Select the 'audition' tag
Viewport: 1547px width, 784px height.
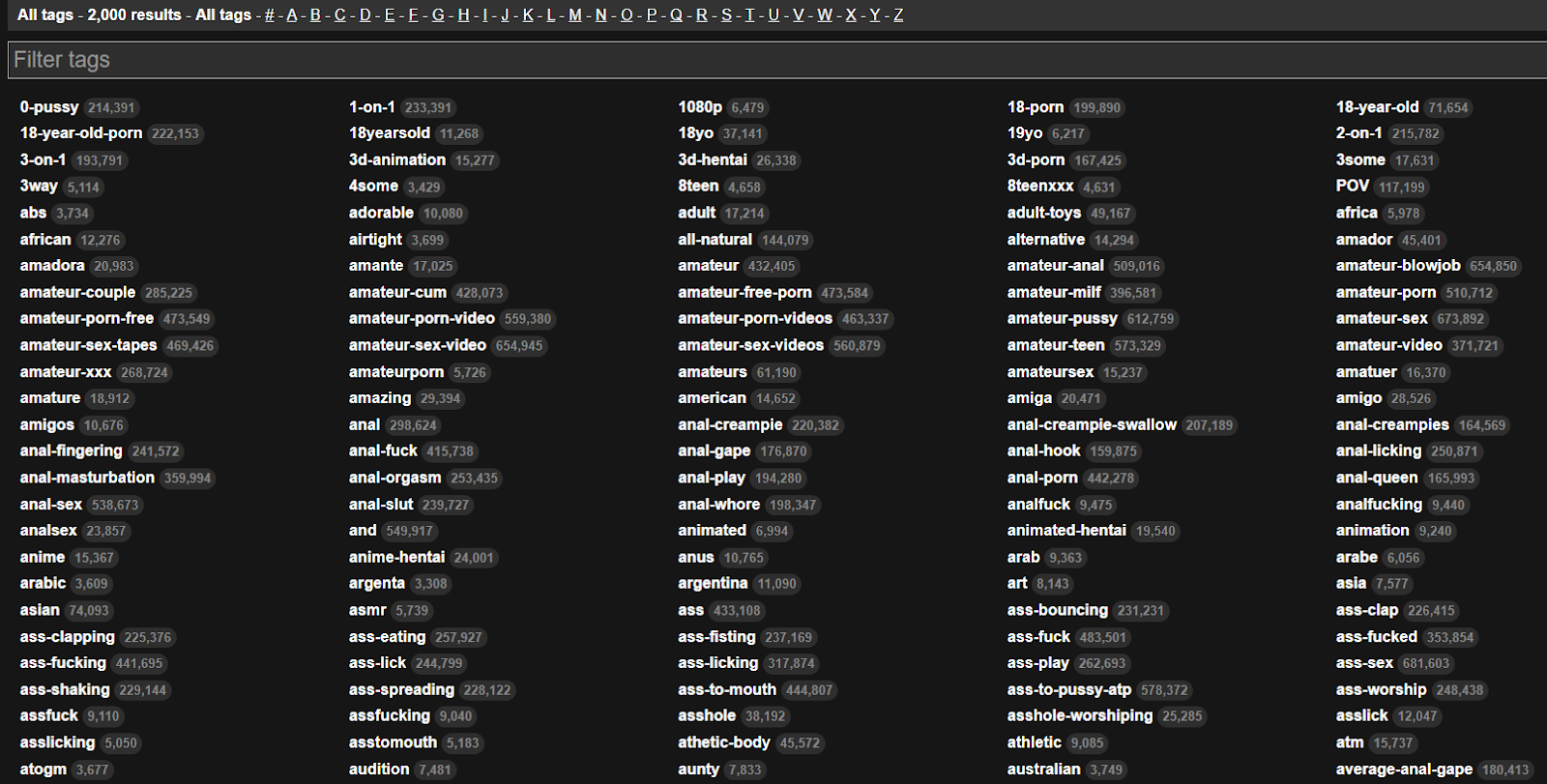[x=379, y=769]
